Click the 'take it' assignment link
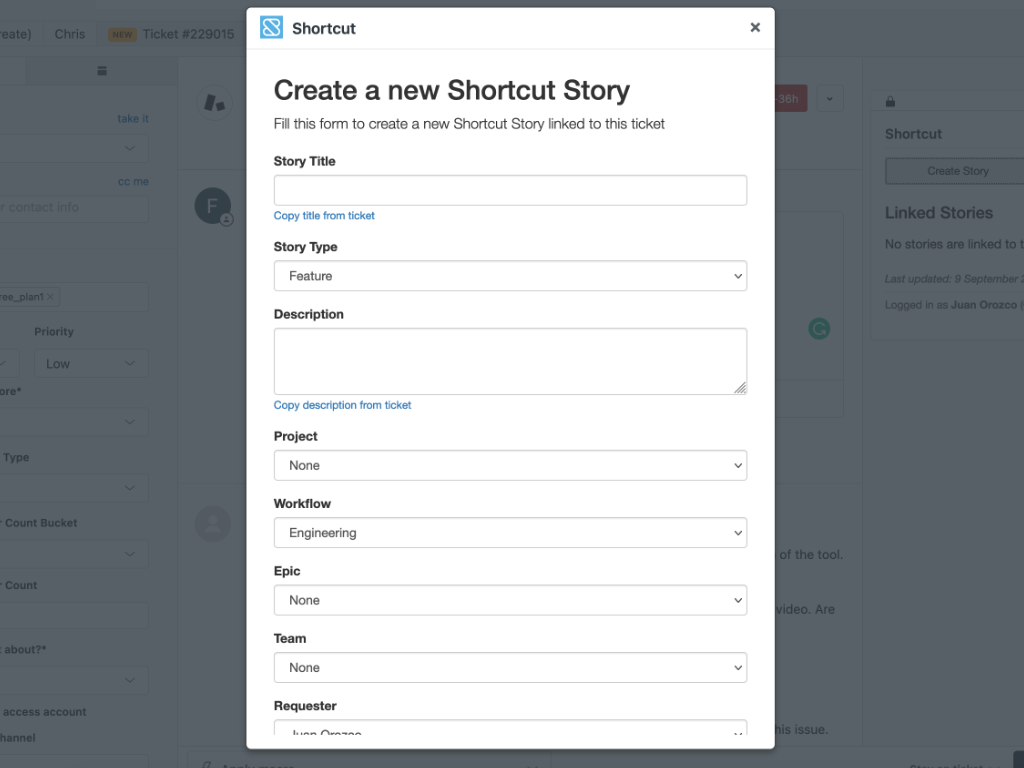 click(x=132, y=118)
